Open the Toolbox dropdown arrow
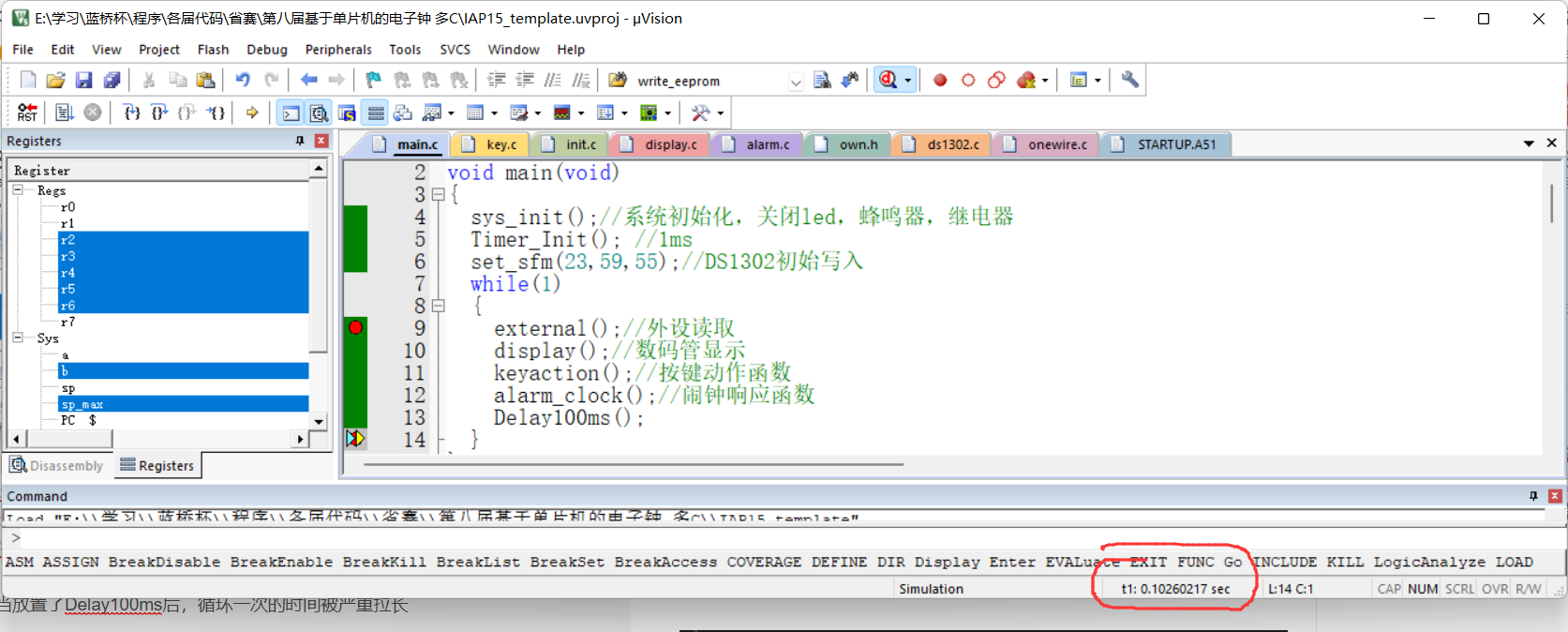The height and width of the screenshot is (632, 1568). click(x=720, y=113)
